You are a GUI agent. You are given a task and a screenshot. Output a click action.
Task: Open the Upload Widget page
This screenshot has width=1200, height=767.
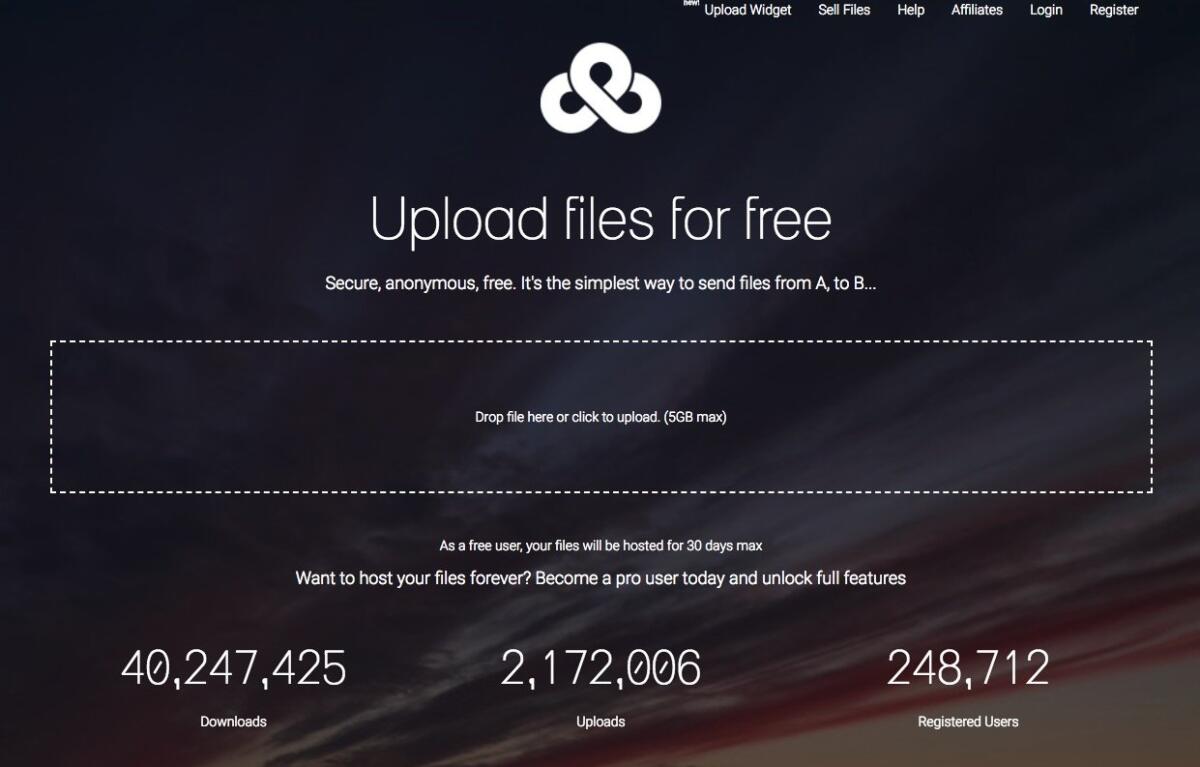747,10
